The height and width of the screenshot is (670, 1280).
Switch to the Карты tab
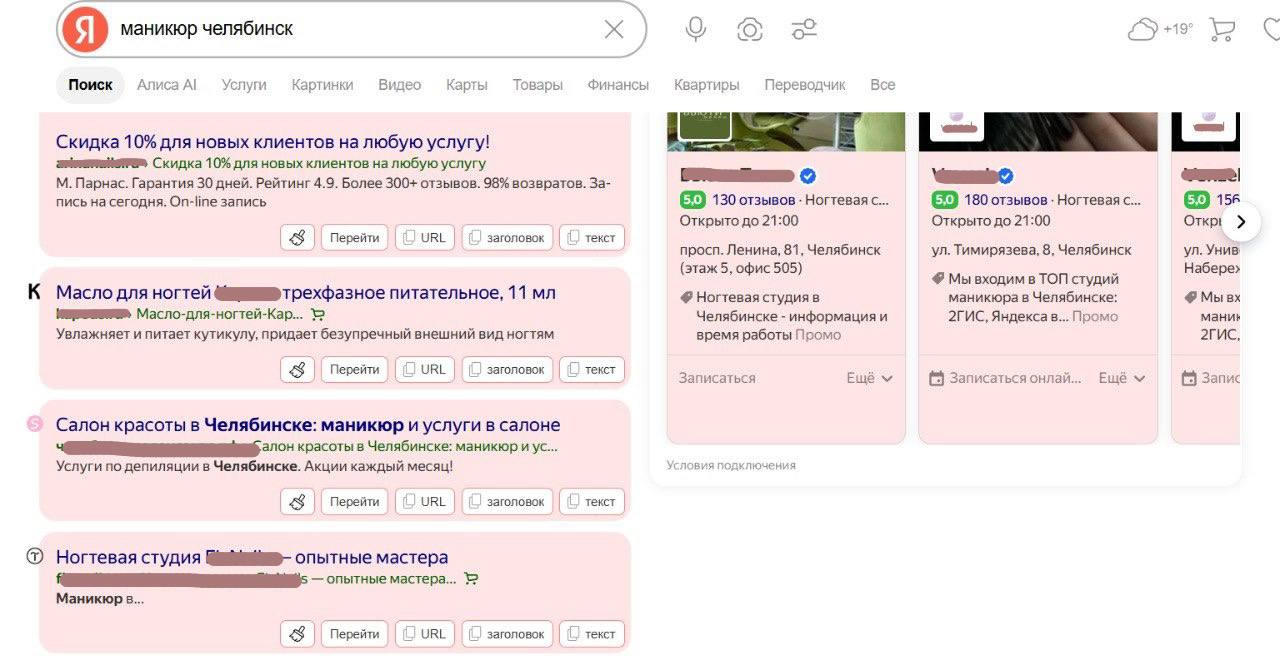pos(467,85)
